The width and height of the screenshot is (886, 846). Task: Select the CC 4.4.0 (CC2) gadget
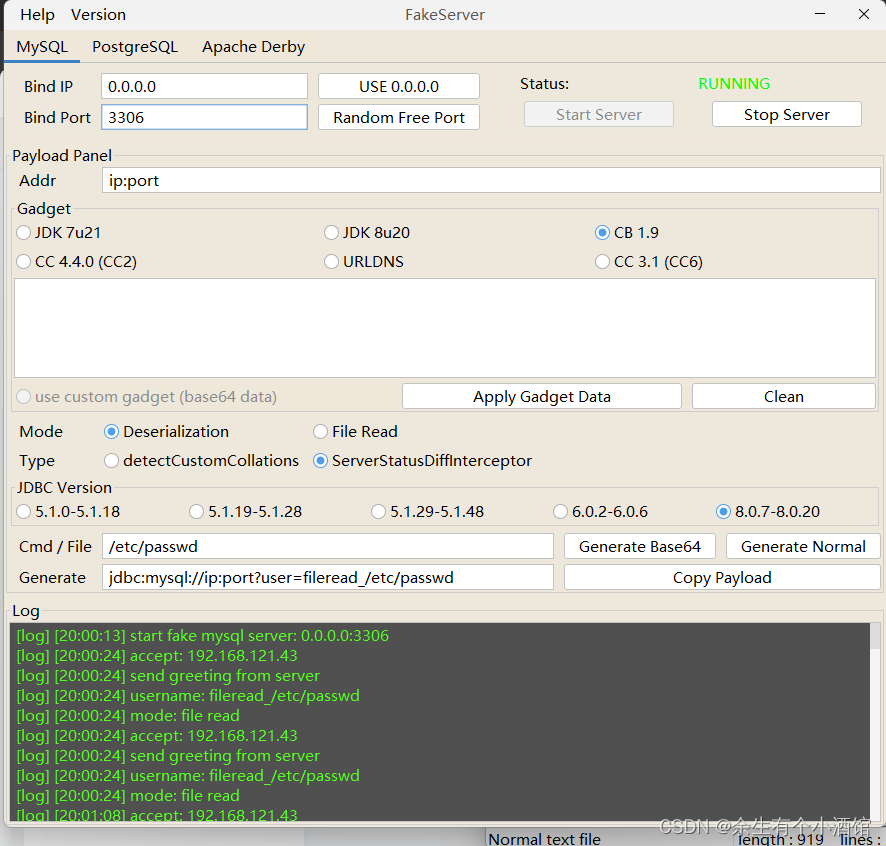[x=77, y=262]
